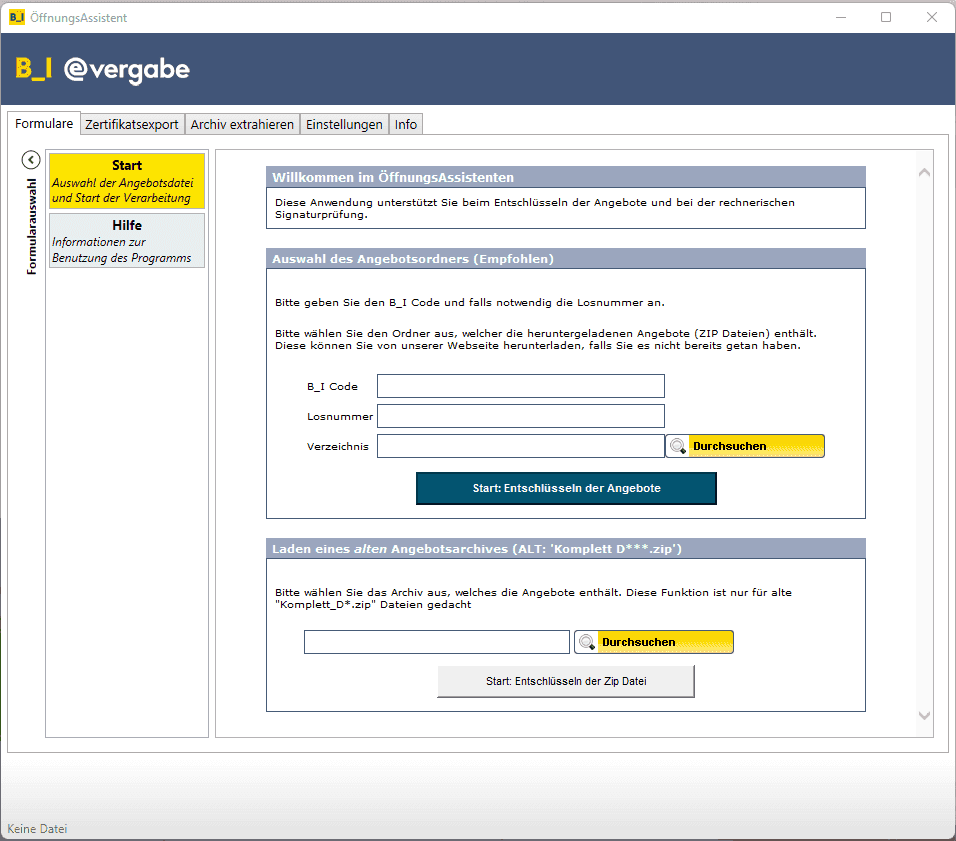Image resolution: width=956 pixels, height=841 pixels.
Task: Click the Losnummer input field
Action: point(520,415)
